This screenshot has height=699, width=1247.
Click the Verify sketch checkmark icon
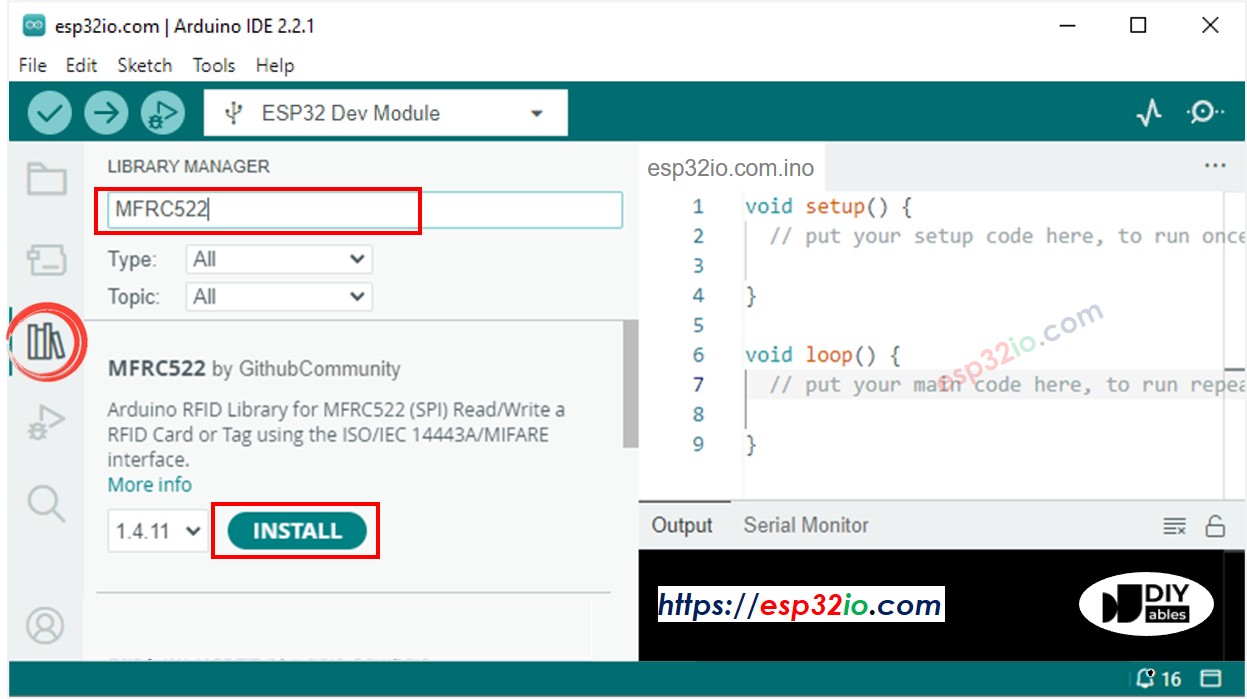click(x=48, y=112)
